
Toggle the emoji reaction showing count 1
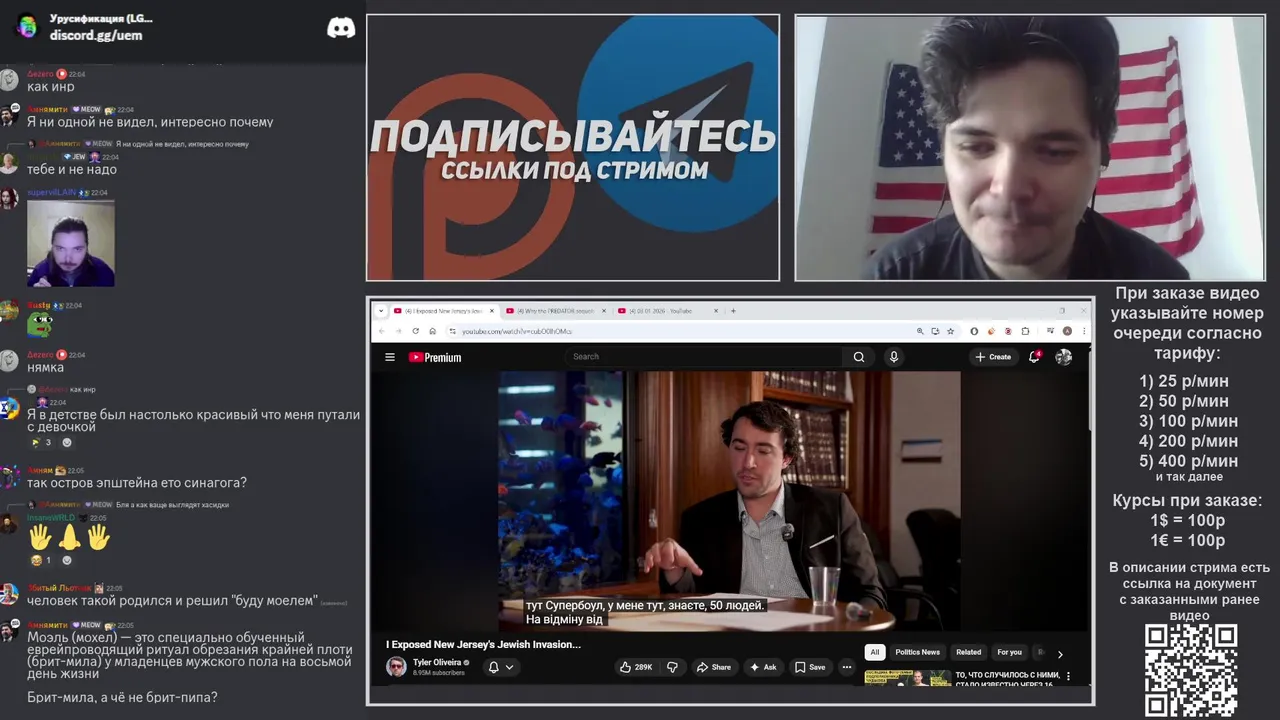tap(40, 560)
